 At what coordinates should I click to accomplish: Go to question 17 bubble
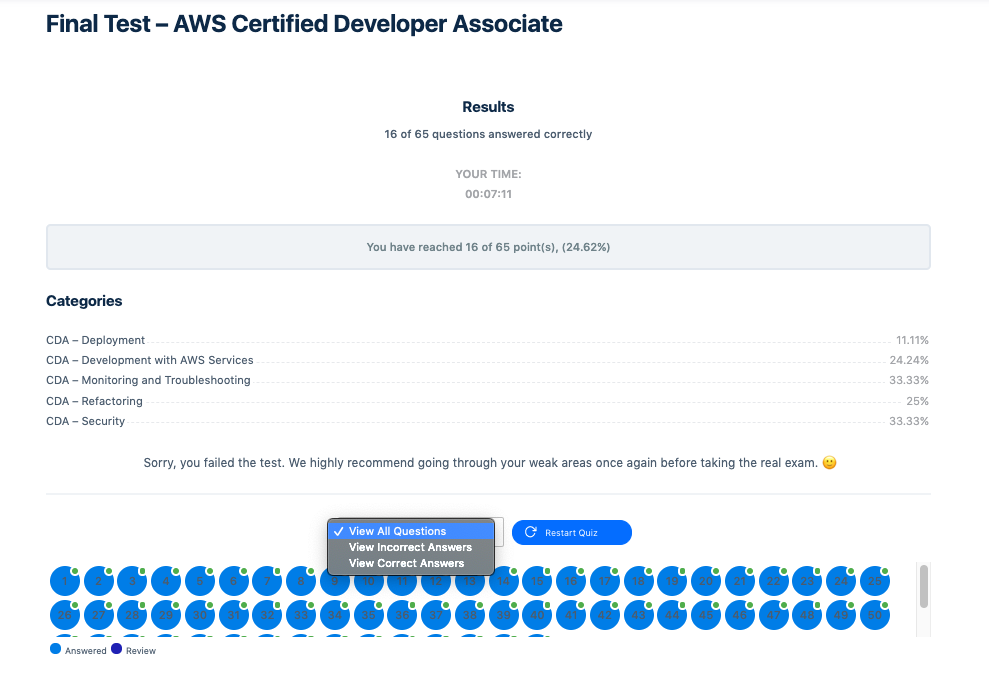[x=605, y=581]
